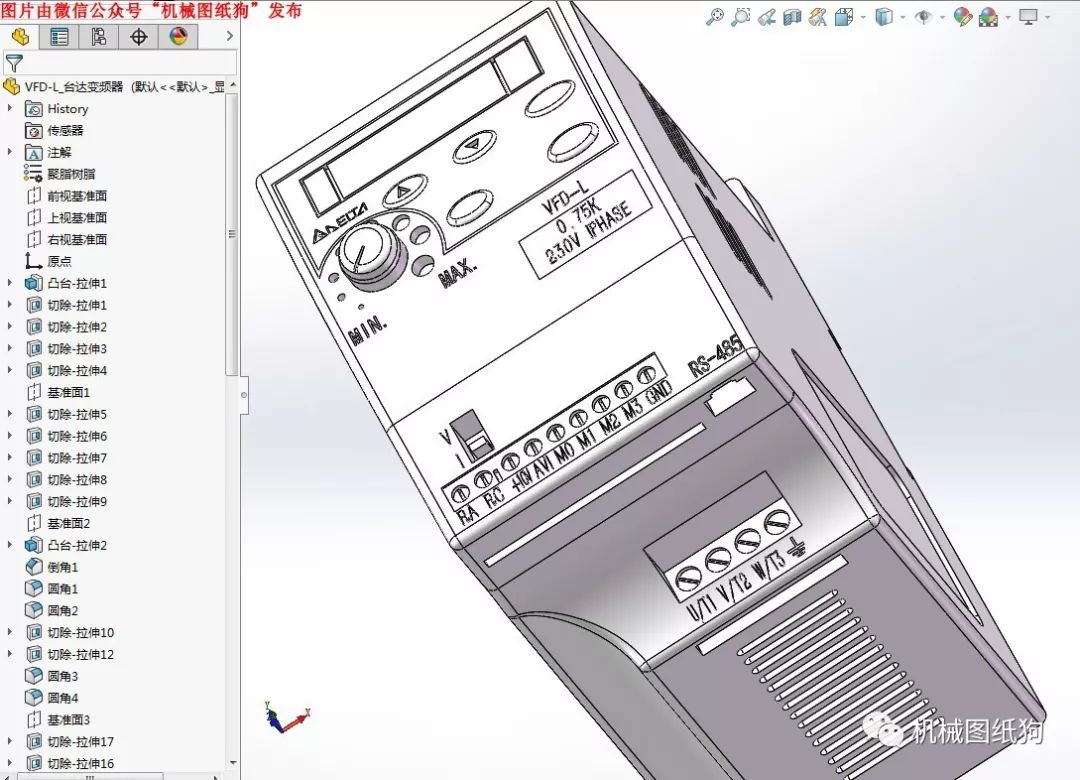Open the Hide/Show Items dropdown arrow

coord(942,17)
